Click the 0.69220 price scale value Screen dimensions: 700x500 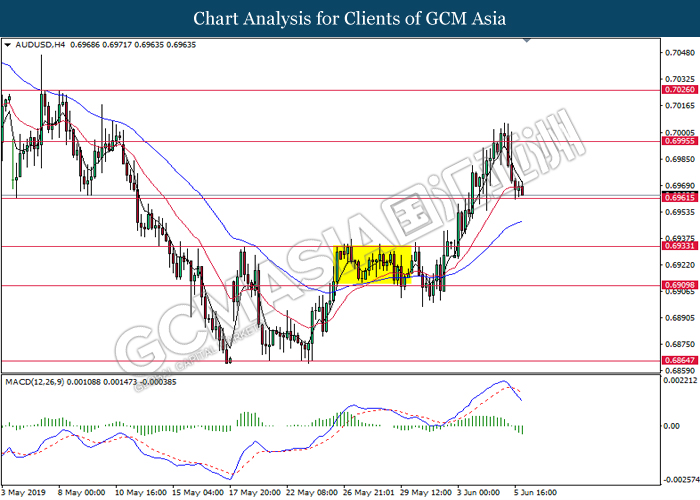tap(680, 265)
